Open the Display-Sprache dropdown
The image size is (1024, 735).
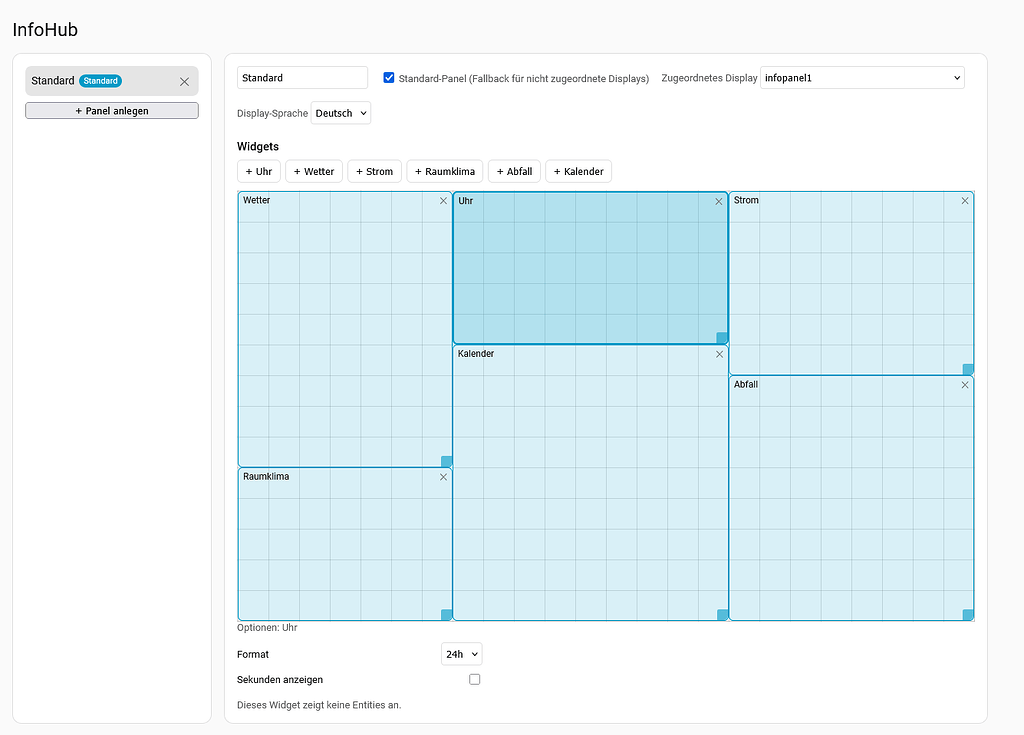click(341, 113)
